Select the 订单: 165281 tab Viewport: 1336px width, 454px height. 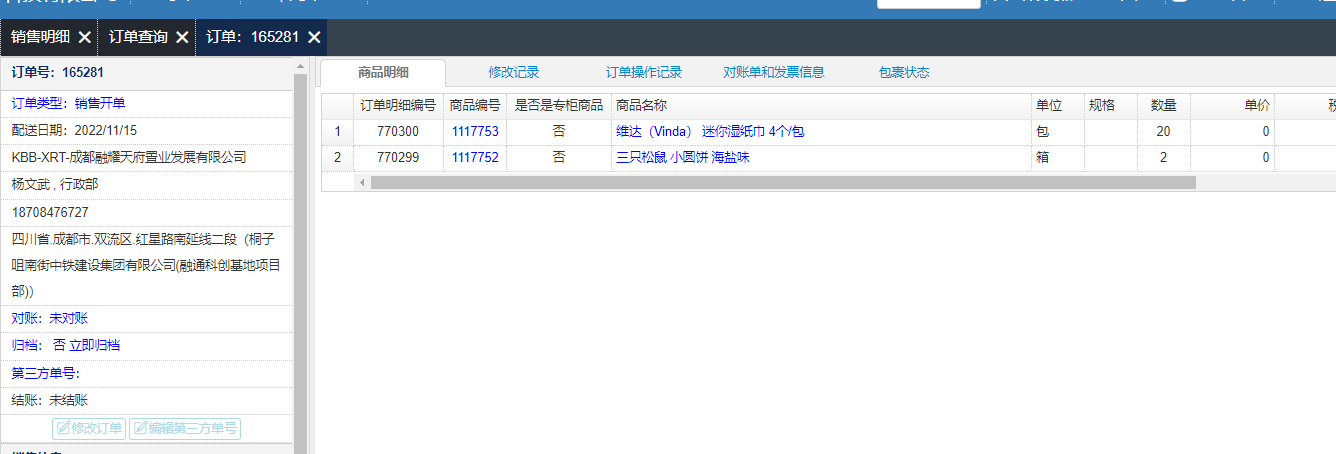tap(253, 37)
